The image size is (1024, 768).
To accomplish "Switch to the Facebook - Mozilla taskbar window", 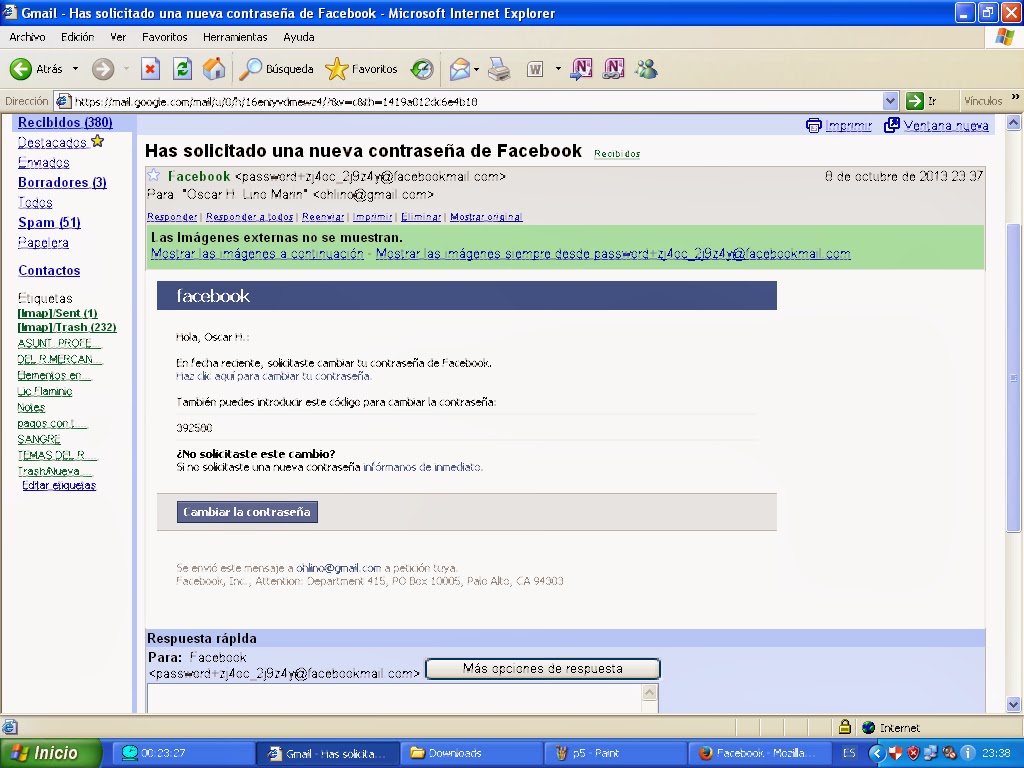I will click(x=760, y=753).
